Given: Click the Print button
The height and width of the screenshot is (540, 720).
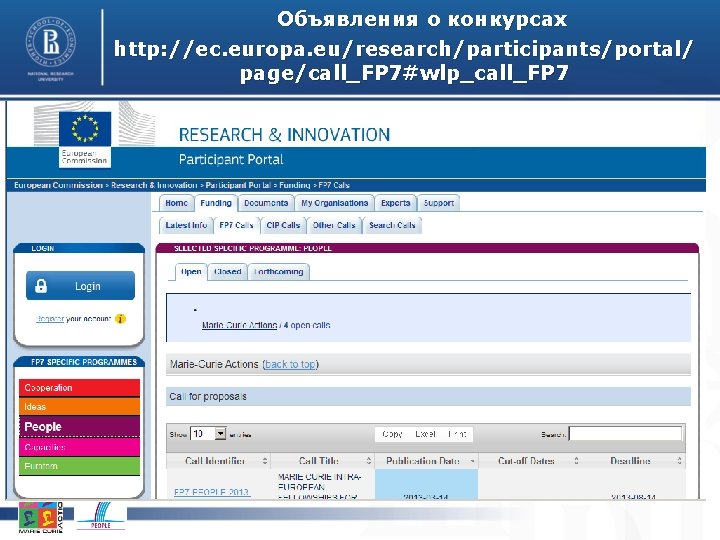Looking at the screenshot, I should click(x=457, y=434).
